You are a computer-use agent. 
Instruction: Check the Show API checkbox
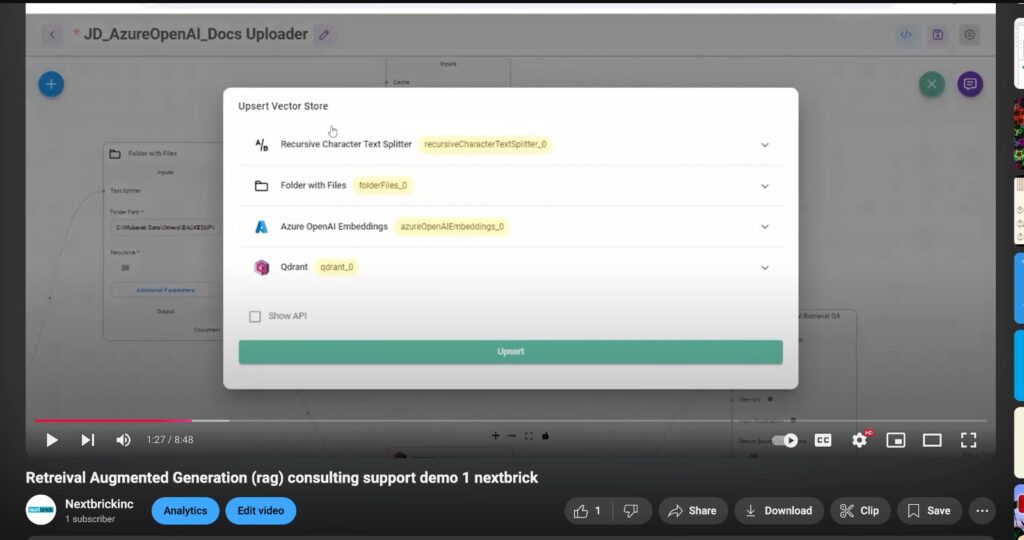(x=255, y=316)
